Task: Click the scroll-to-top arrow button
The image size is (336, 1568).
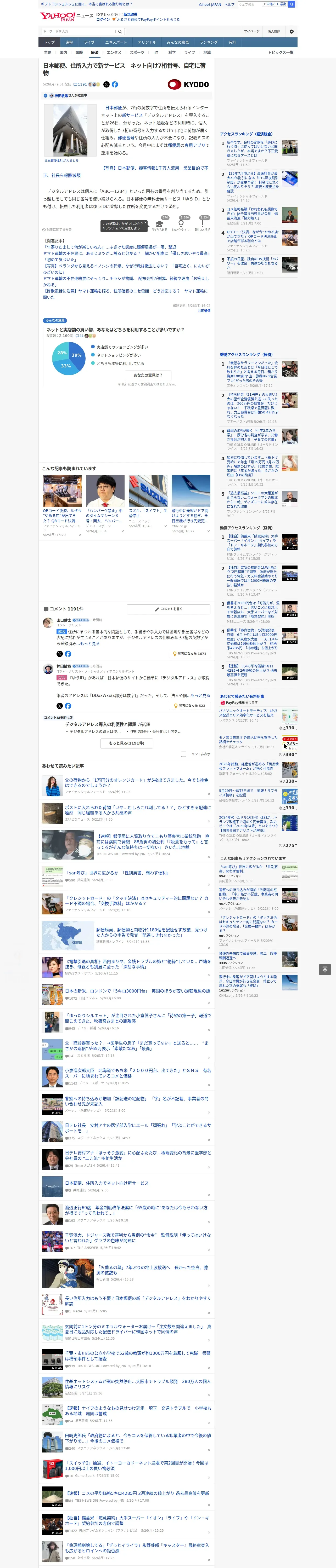Action: tap(325, 969)
